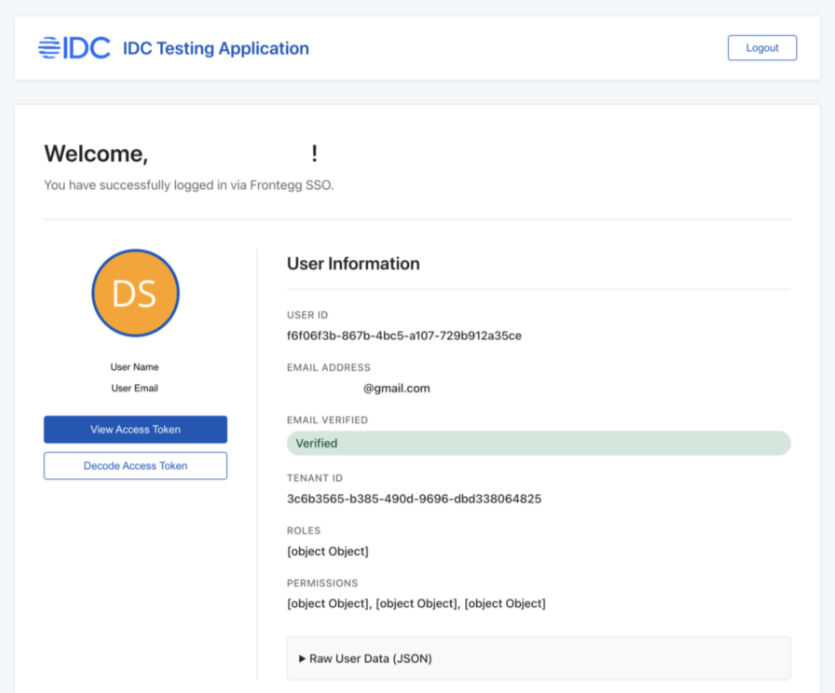Viewport: 835px width, 693px height.
Task: Click the Welcome heading text
Action: (96, 154)
